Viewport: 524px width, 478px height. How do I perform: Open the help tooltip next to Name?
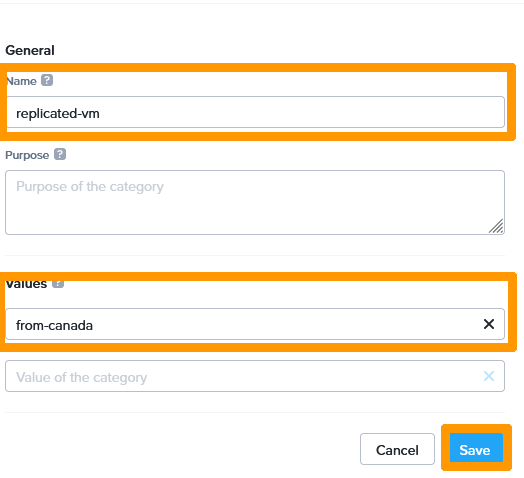point(47,80)
